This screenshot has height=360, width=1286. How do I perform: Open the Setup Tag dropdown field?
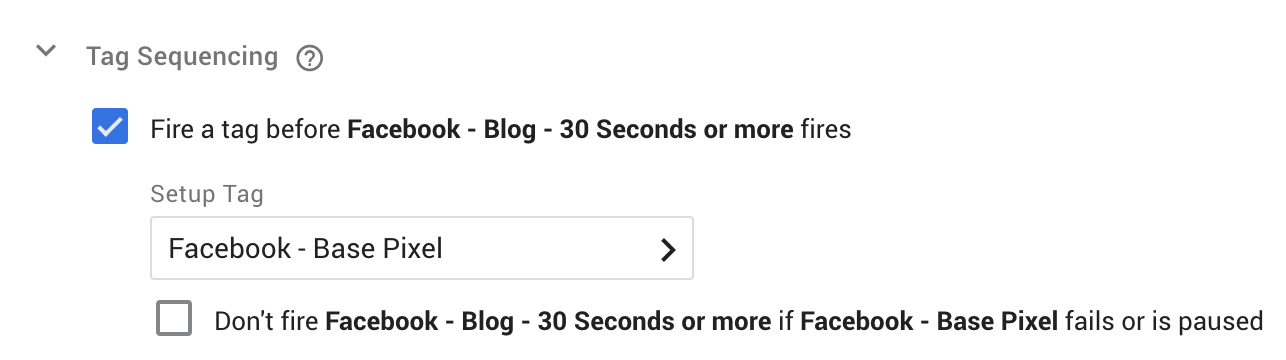coord(421,248)
